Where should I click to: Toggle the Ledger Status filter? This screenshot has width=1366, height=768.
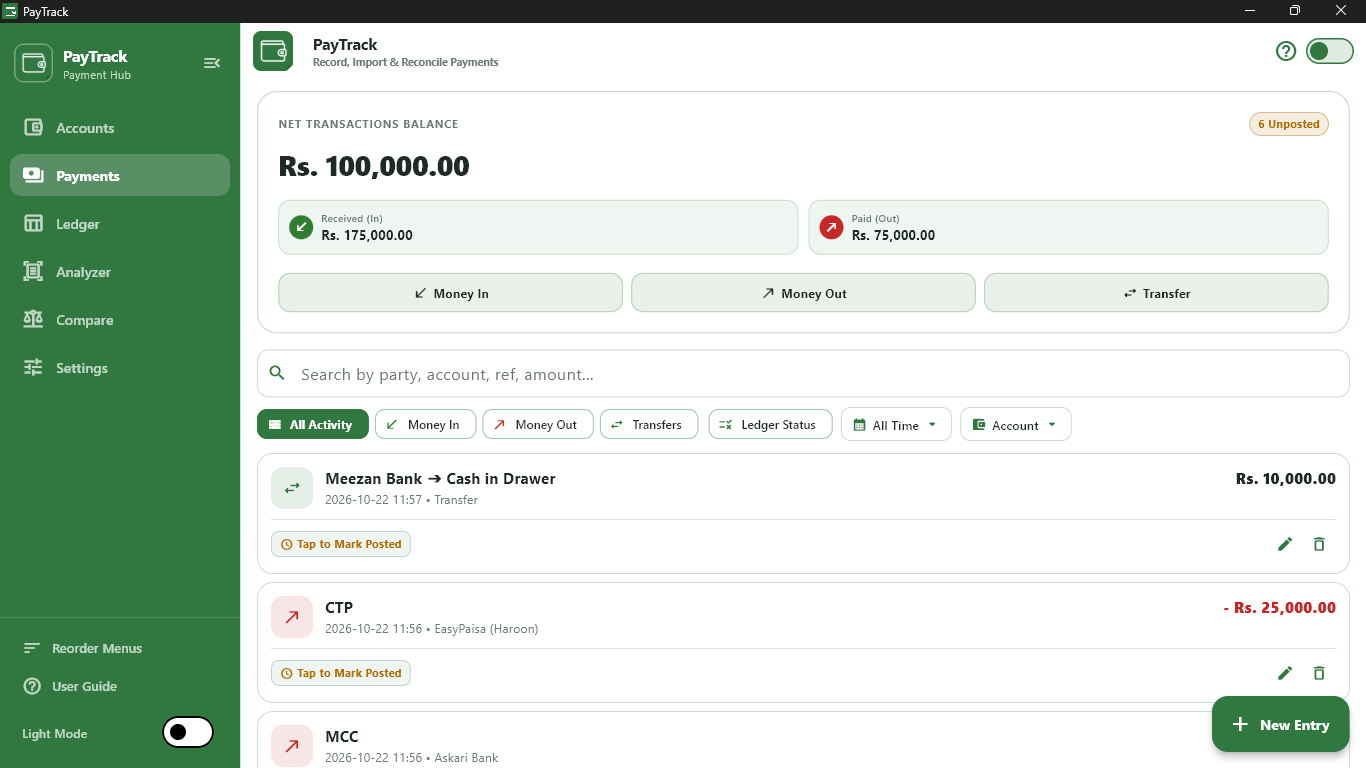(x=770, y=424)
